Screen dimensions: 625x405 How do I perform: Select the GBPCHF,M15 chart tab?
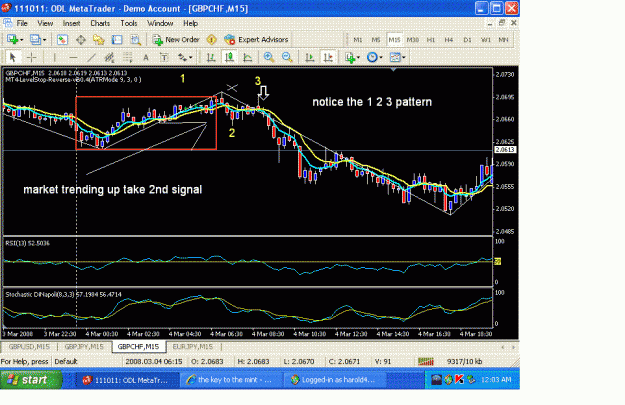tap(138, 347)
